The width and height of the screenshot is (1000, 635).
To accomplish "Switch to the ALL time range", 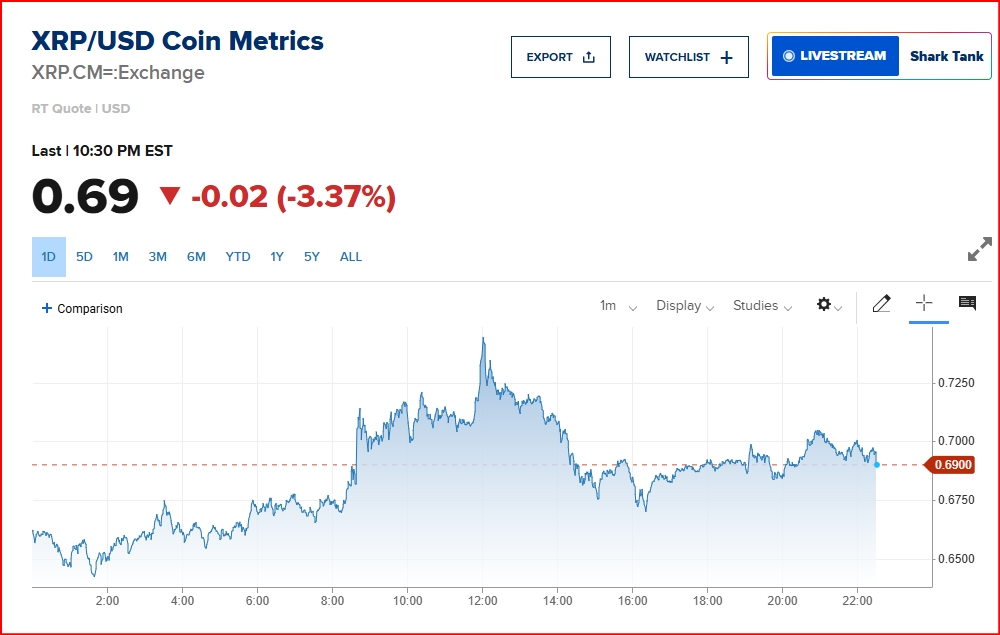I will [x=351, y=257].
